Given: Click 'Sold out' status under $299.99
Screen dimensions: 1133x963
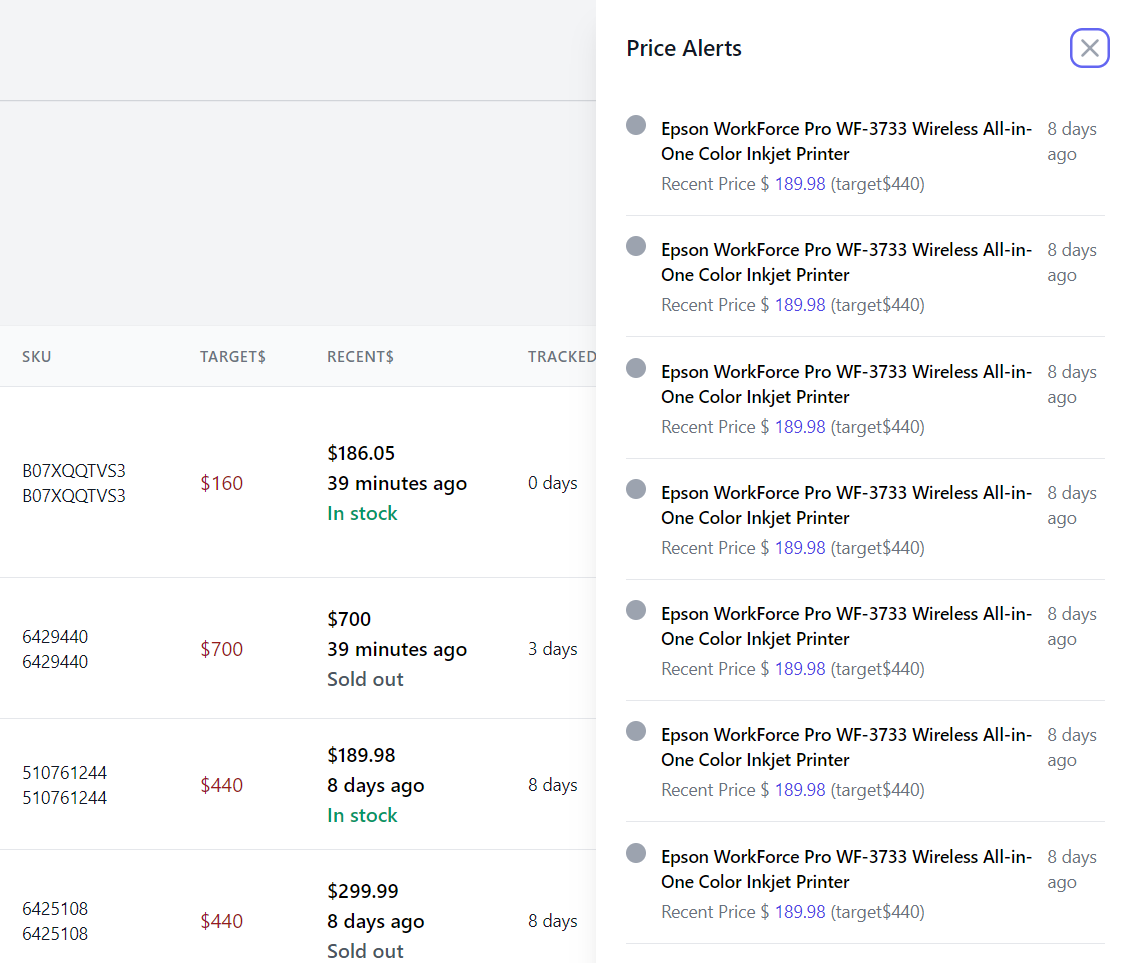Looking at the screenshot, I should pos(365,951).
